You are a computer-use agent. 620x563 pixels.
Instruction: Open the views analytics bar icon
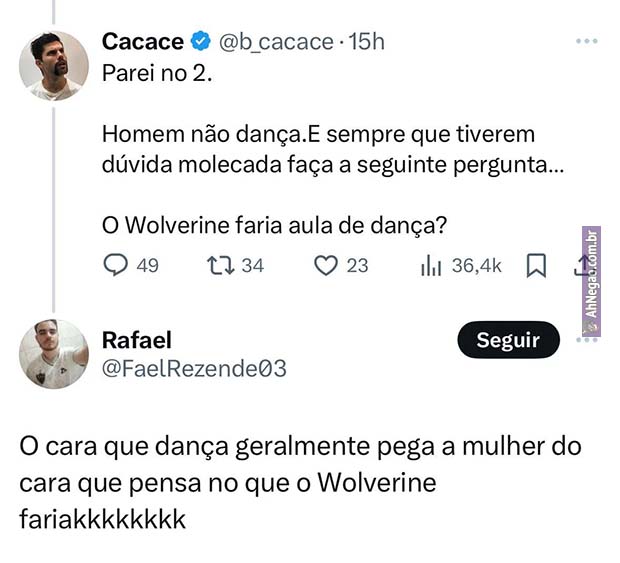click(431, 265)
